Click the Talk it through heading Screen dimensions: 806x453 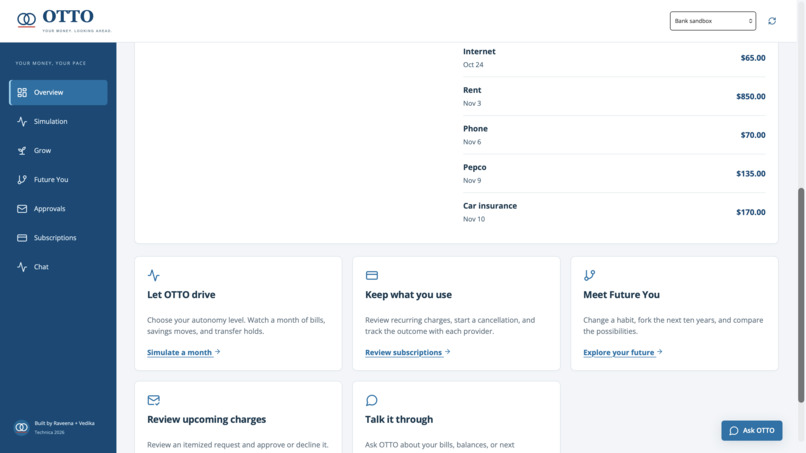[x=399, y=420]
